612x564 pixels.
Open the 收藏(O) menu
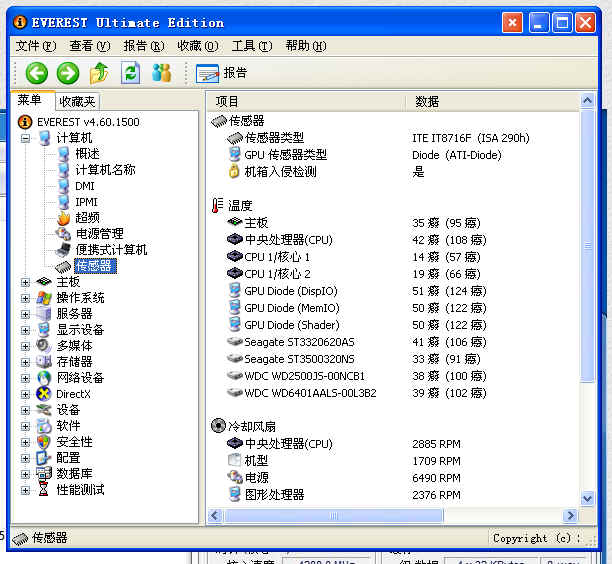[197, 46]
